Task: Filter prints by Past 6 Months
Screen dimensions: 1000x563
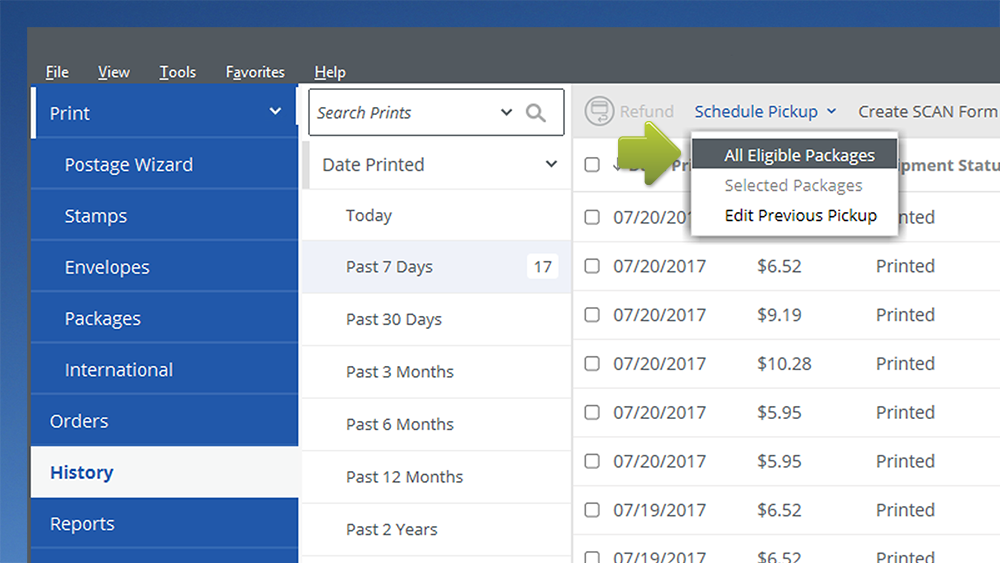Action: click(x=436, y=424)
